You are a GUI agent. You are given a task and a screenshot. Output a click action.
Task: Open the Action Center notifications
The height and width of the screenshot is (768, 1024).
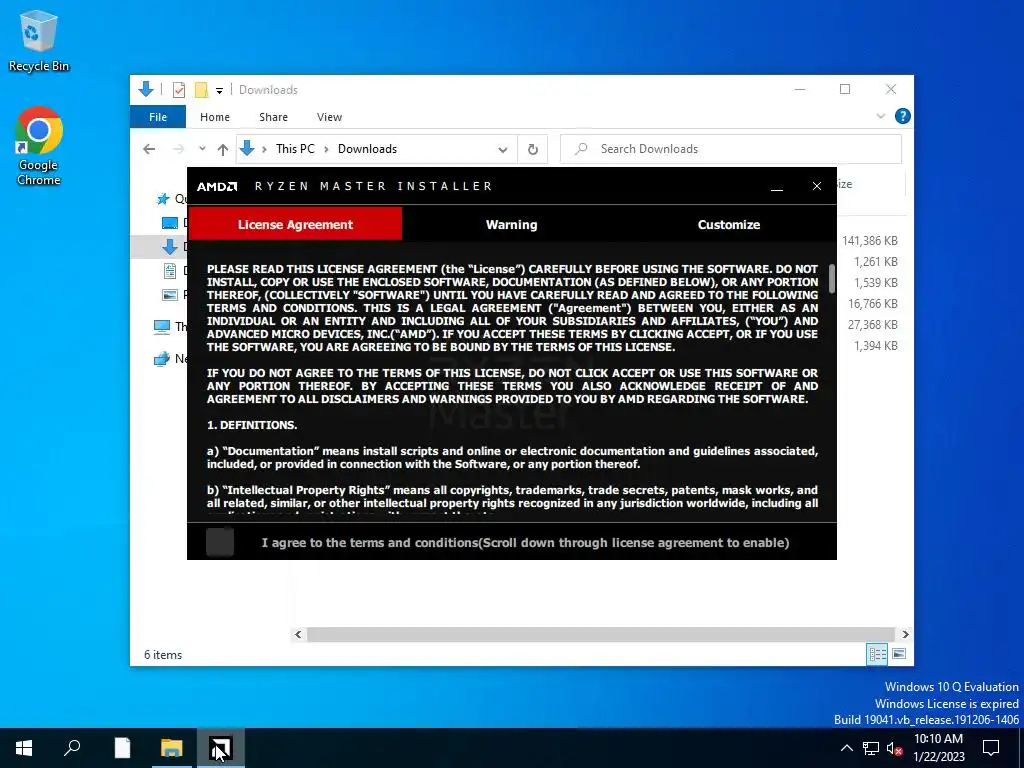[x=991, y=748]
